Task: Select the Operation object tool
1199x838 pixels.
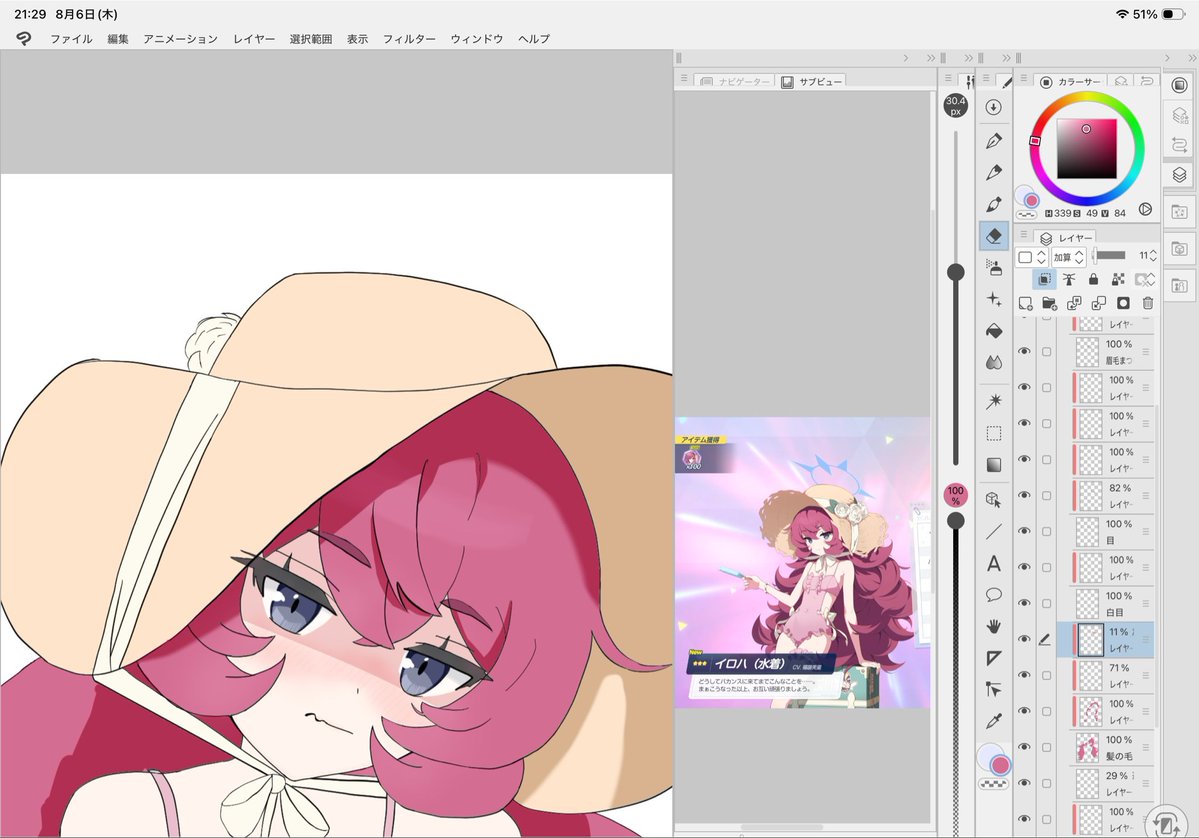Action: click(x=993, y=499)
